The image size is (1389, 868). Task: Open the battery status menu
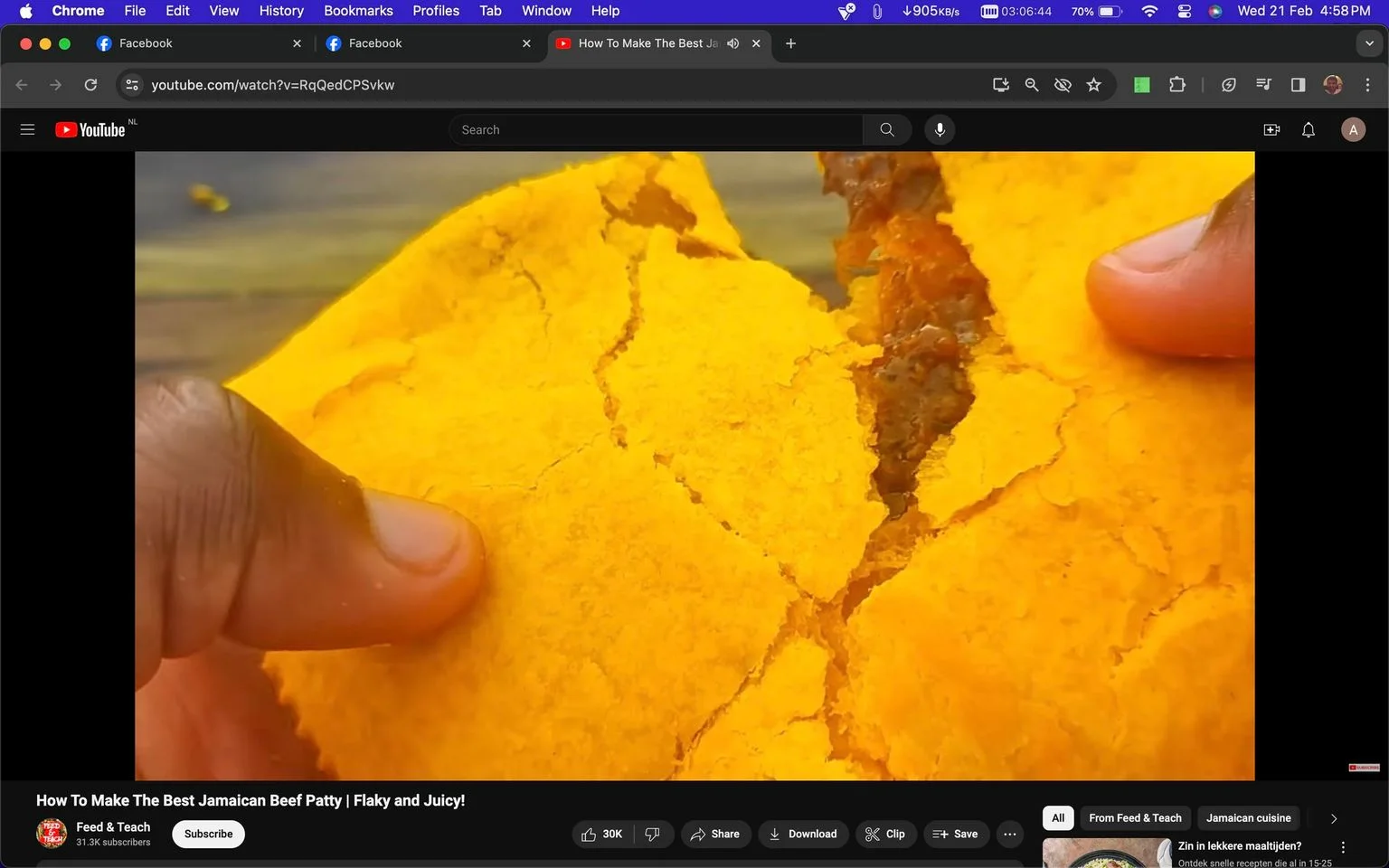coord(1096,11)
